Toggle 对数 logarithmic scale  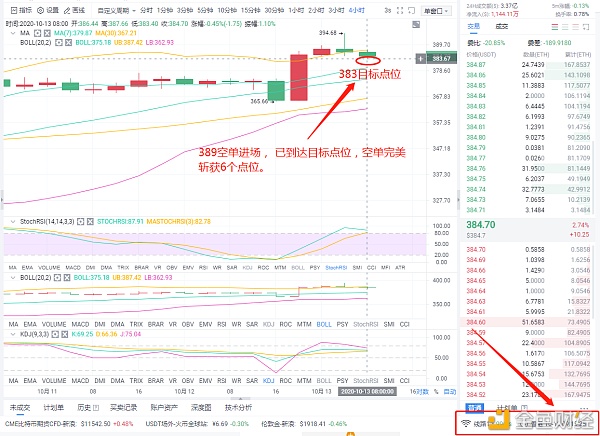pyautogui.click(x=420, y=392)
